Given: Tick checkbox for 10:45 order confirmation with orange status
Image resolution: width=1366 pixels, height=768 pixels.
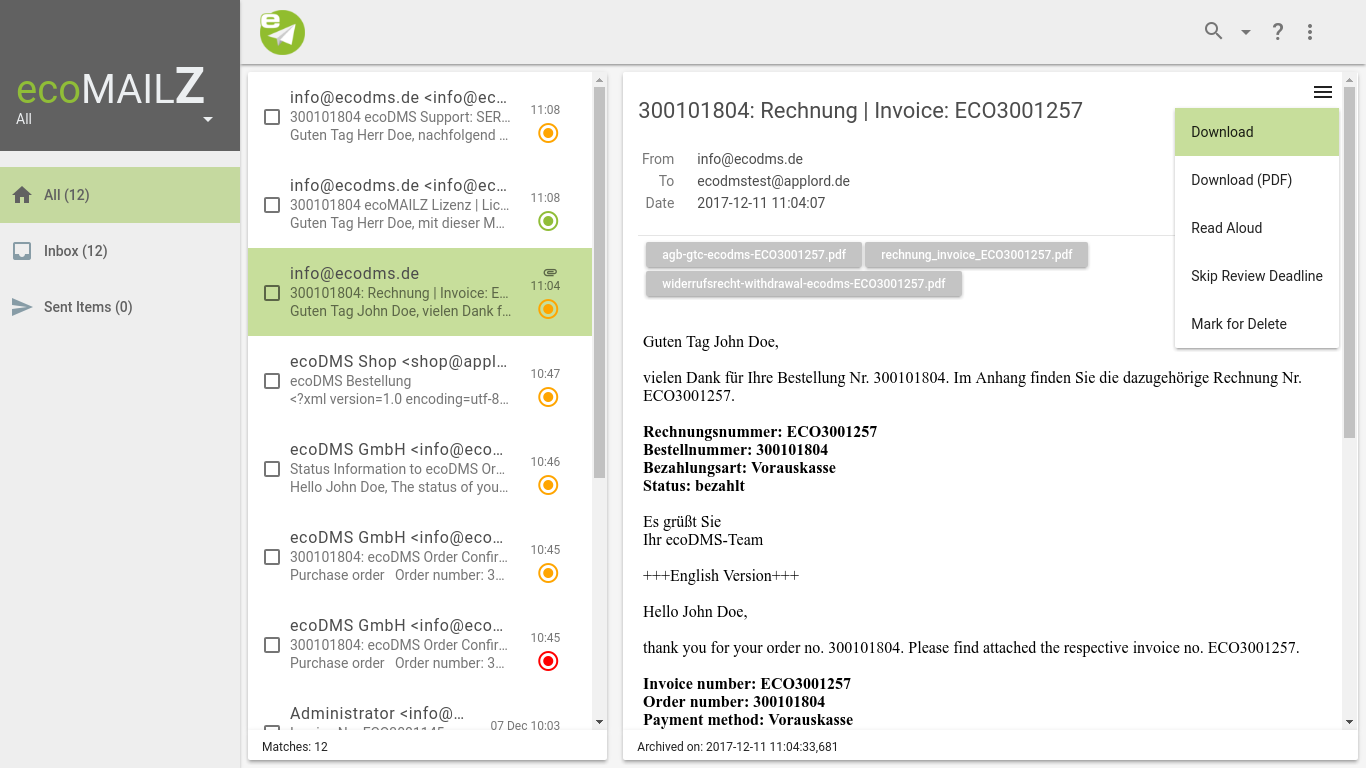Looking at the screenshot, I should click(272, 557).
